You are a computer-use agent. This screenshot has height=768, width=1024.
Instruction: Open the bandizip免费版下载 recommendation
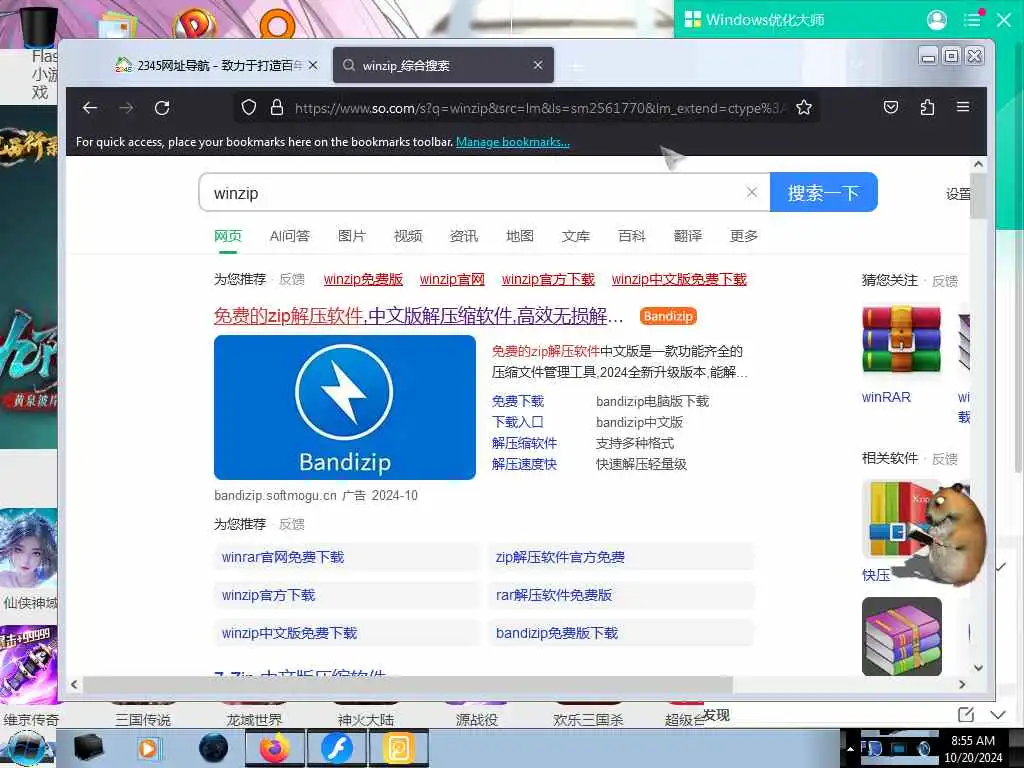tap(621, 633)
